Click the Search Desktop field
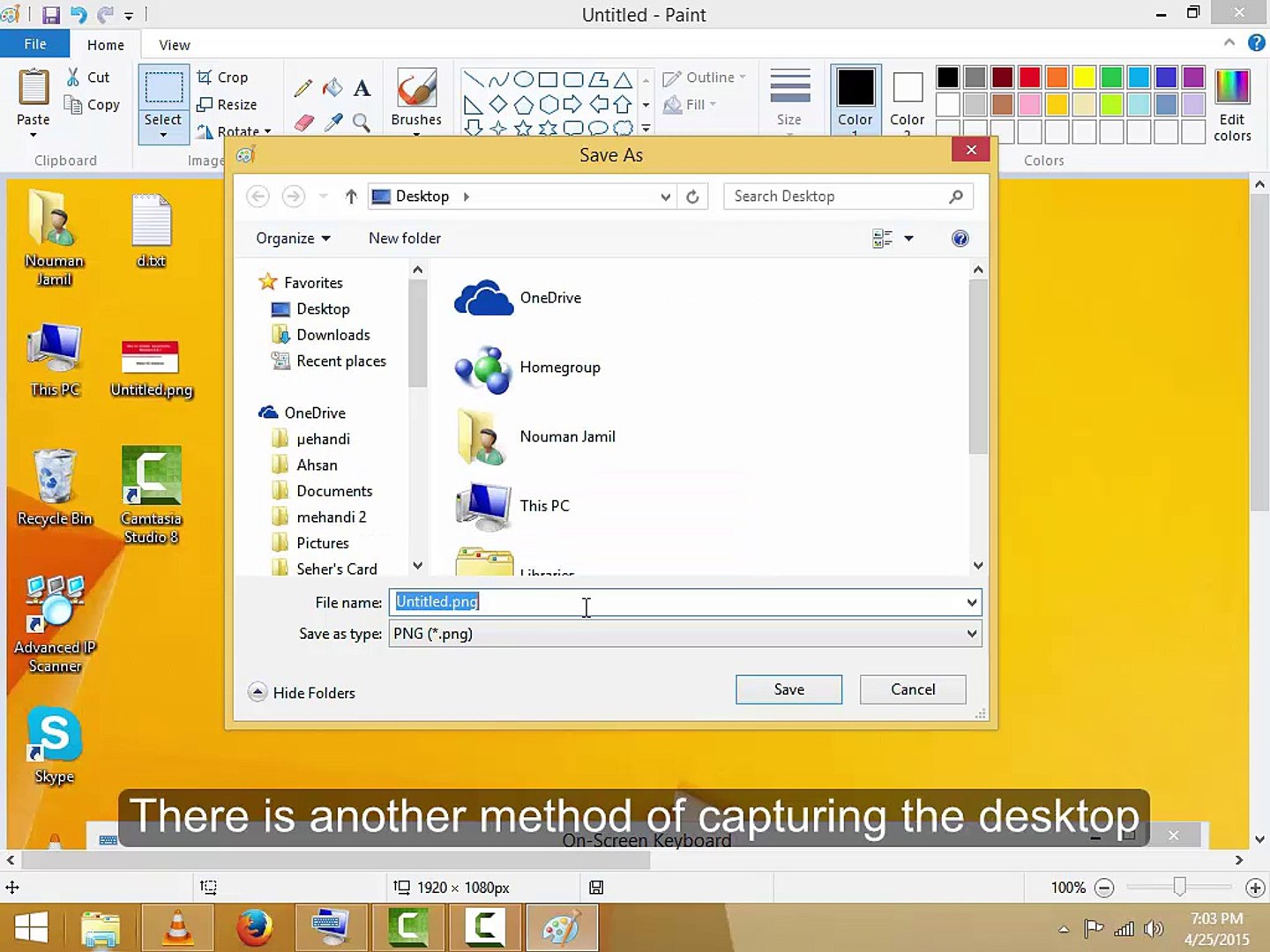 click(x=848, y=197)
